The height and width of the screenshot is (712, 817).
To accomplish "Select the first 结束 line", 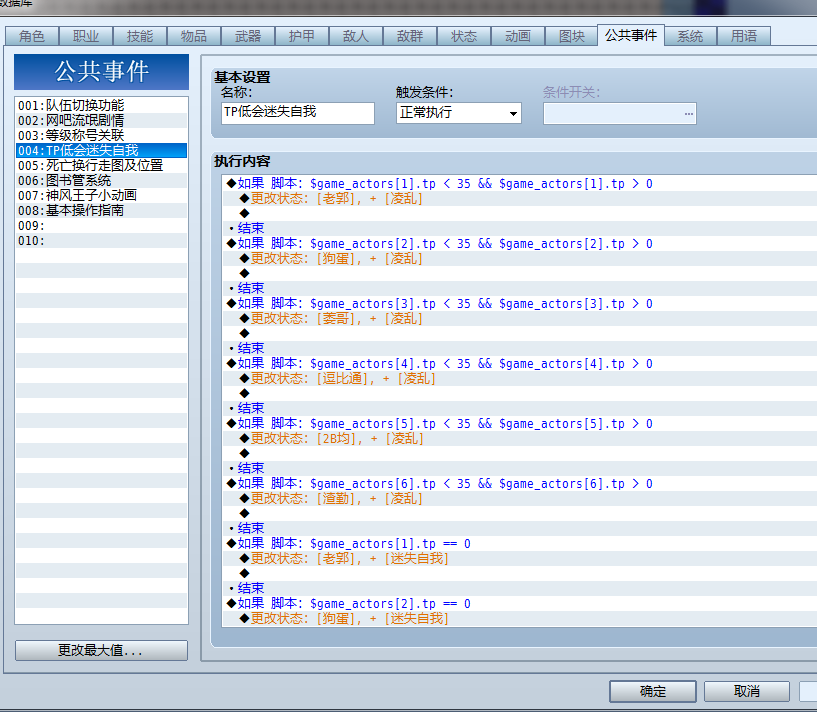I will pos(519,228).
